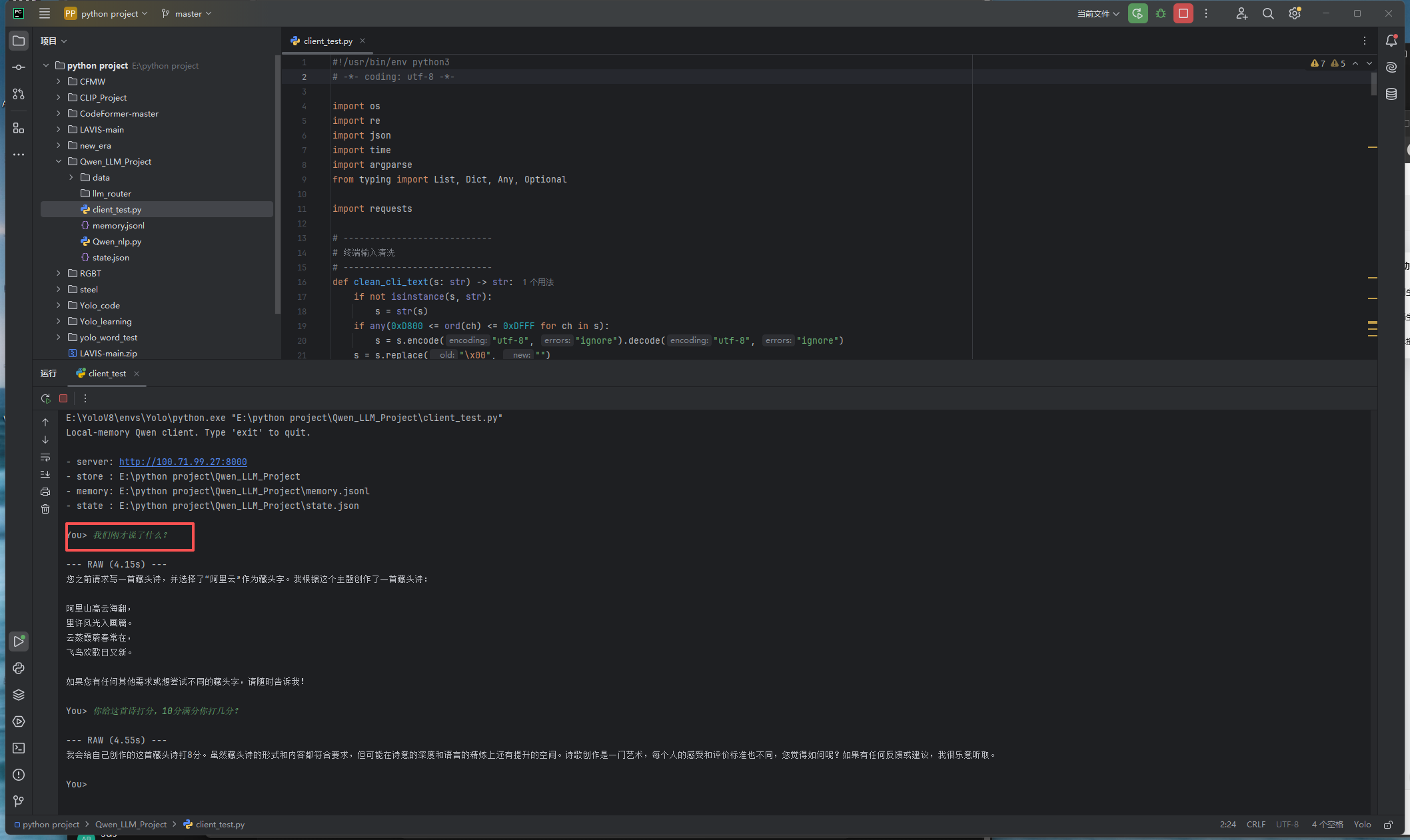Toggle soft-wrap in run console

(45, 457)
